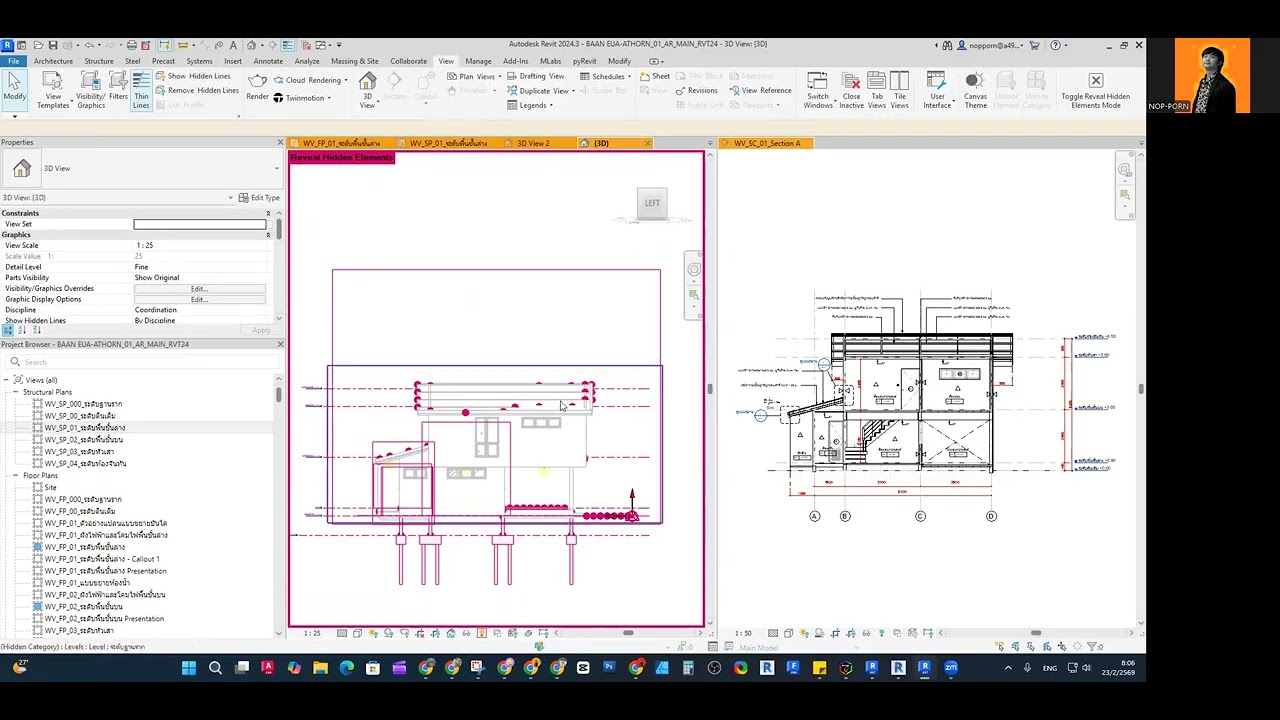Click Close Inactive views

point(851,90)
